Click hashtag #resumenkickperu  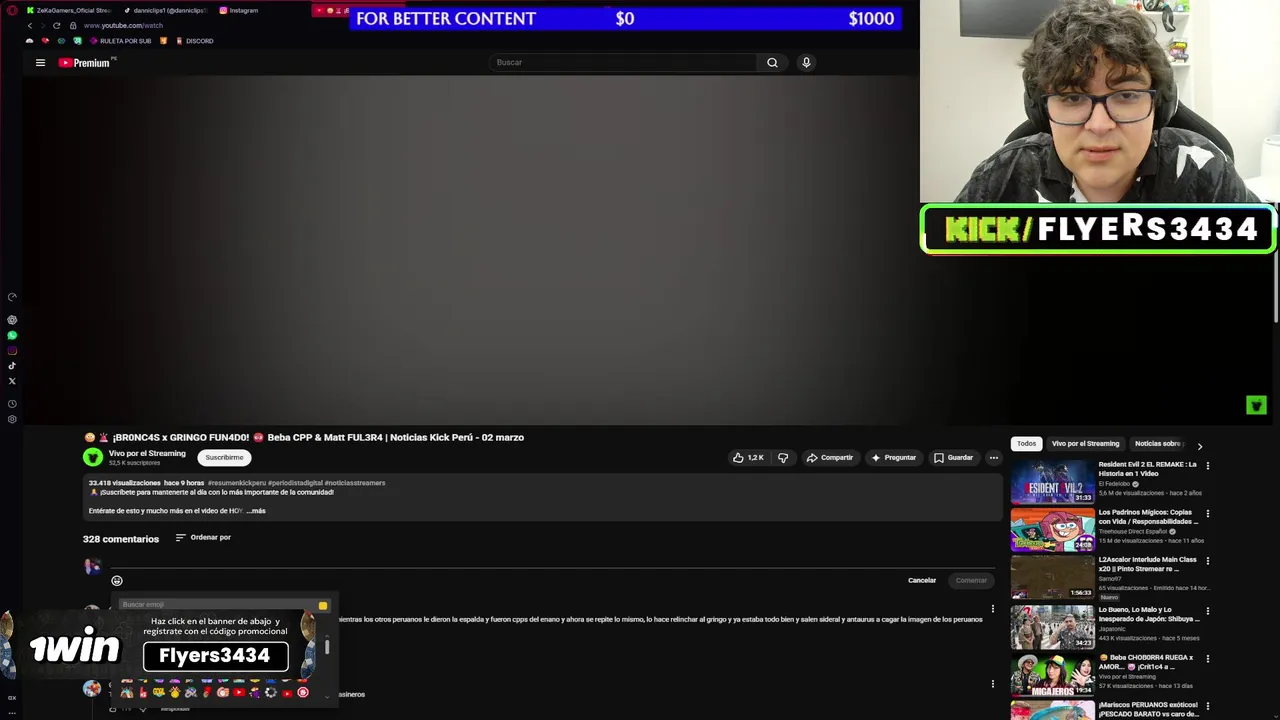(x=236, y=483)
